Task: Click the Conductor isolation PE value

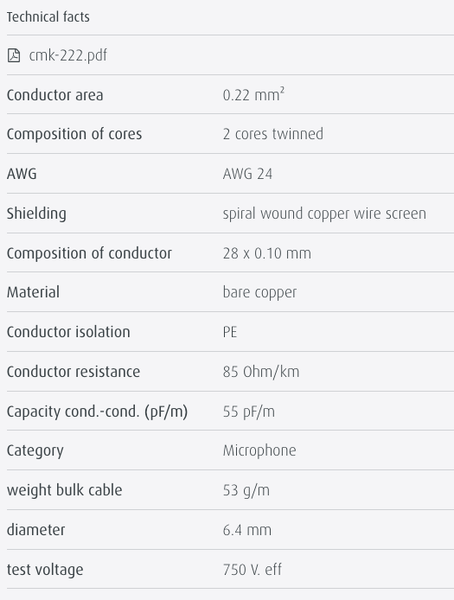Action: pyautogui.click(x=230, y=332)
